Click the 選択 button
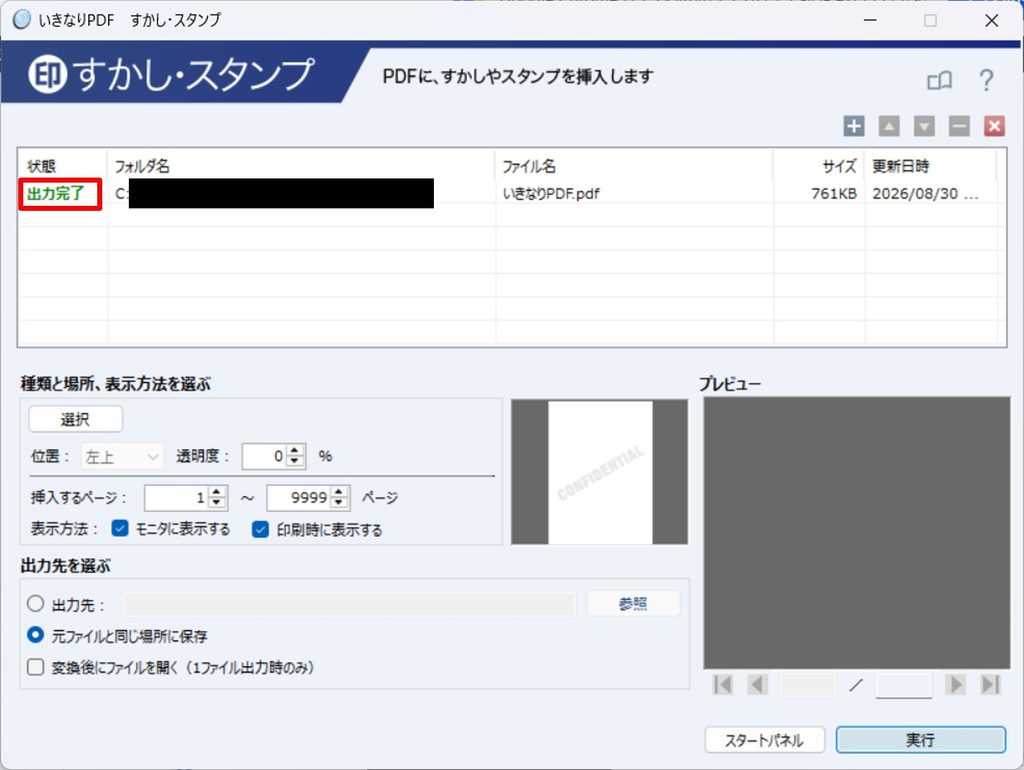 [75, 419]
